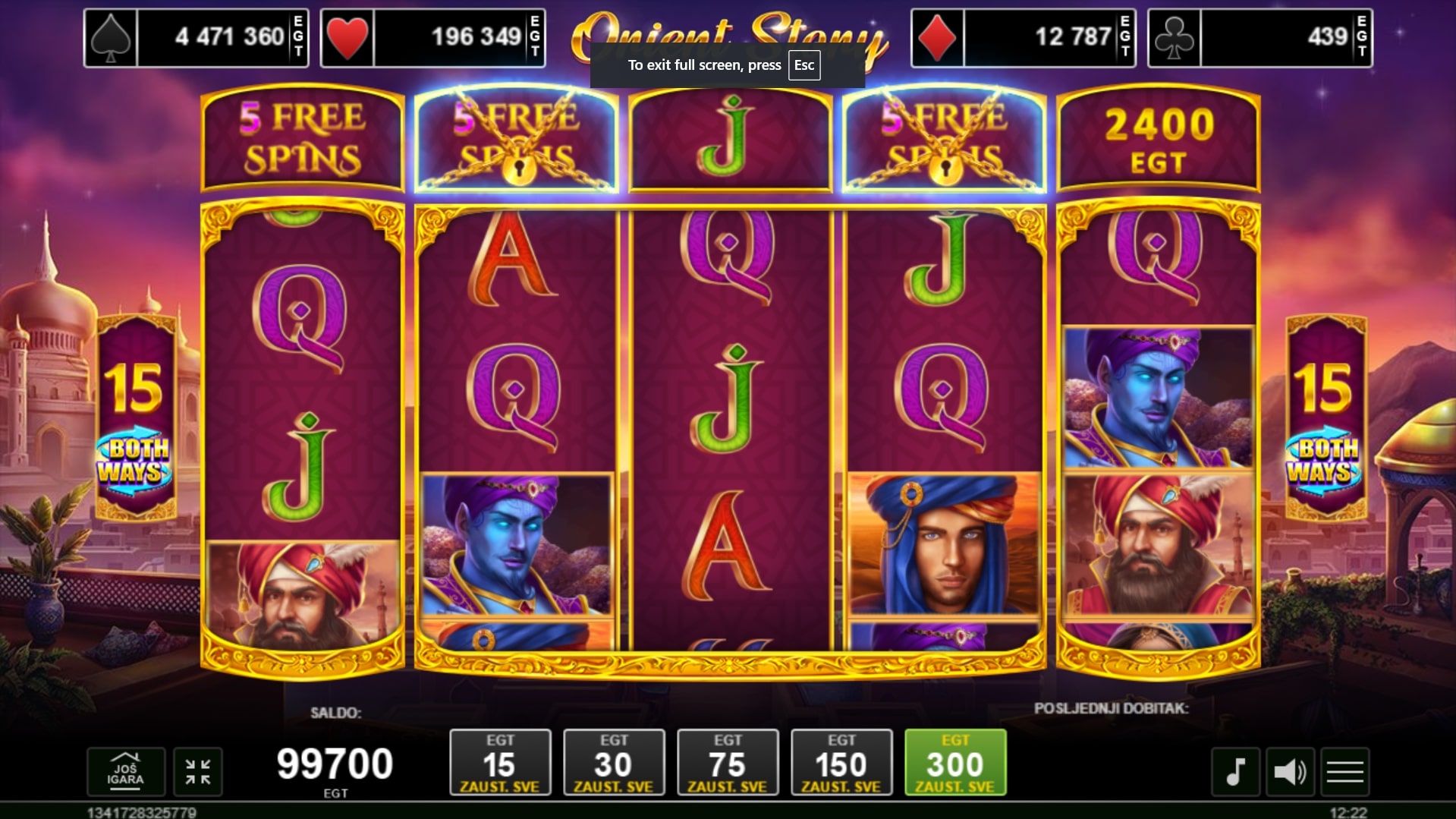Screen dimensions: 1456x819
Task: Click the left 15 Both Ways badge
Action: (136, 418)
